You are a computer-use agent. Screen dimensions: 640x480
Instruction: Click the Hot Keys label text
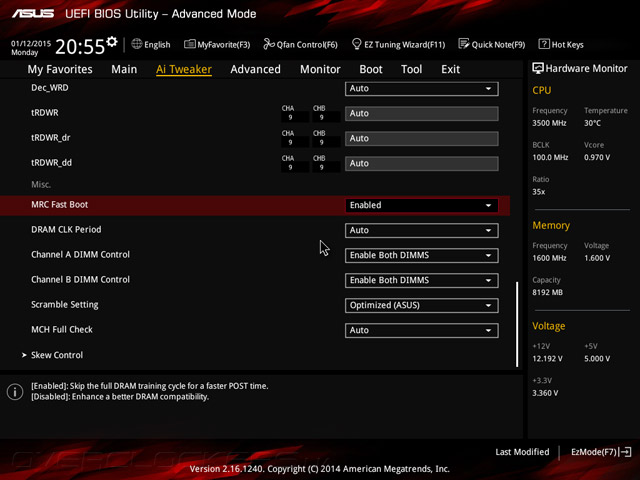point(567,44)
